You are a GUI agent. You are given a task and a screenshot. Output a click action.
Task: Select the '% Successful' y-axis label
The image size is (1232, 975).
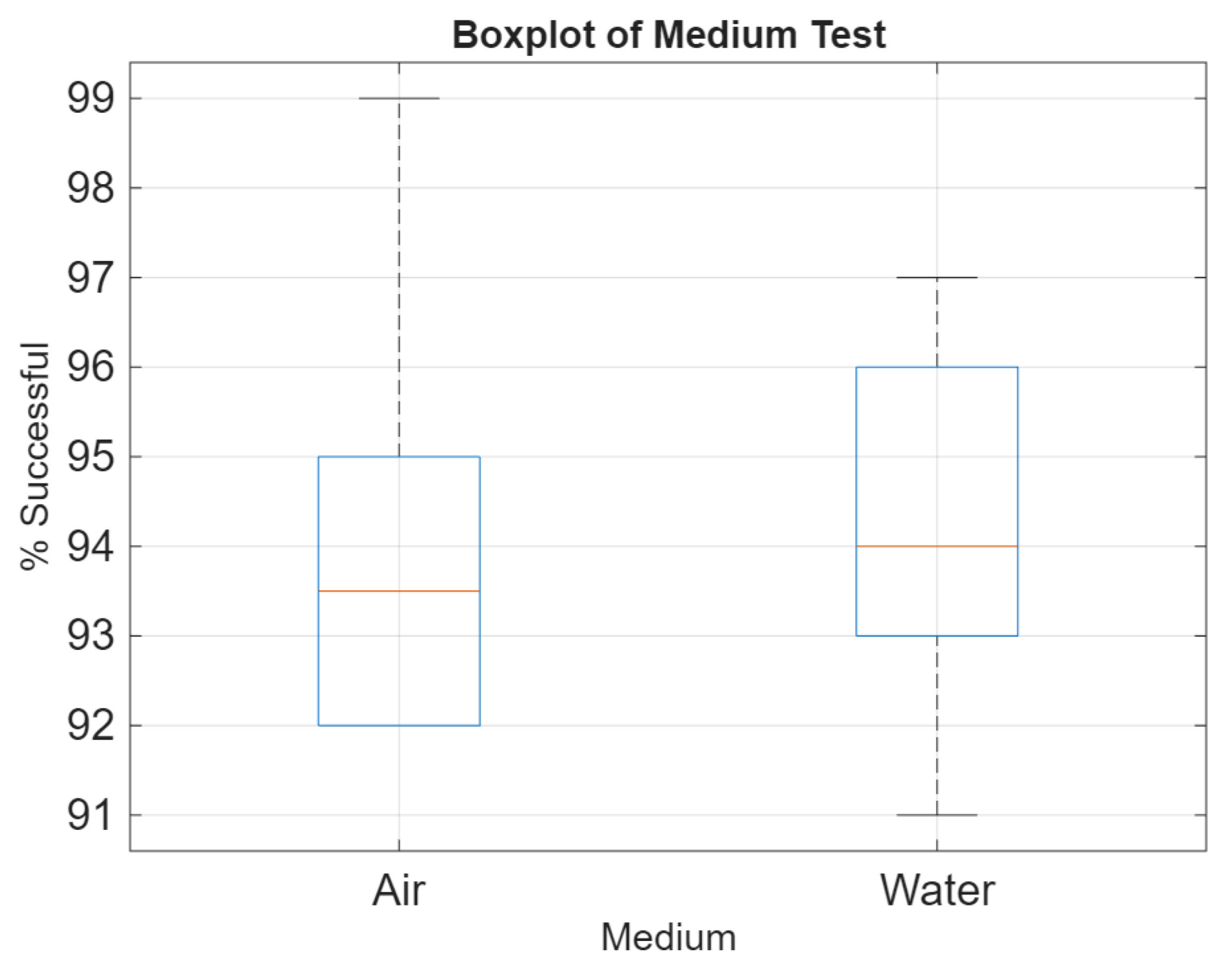click(x=34, y=456)
